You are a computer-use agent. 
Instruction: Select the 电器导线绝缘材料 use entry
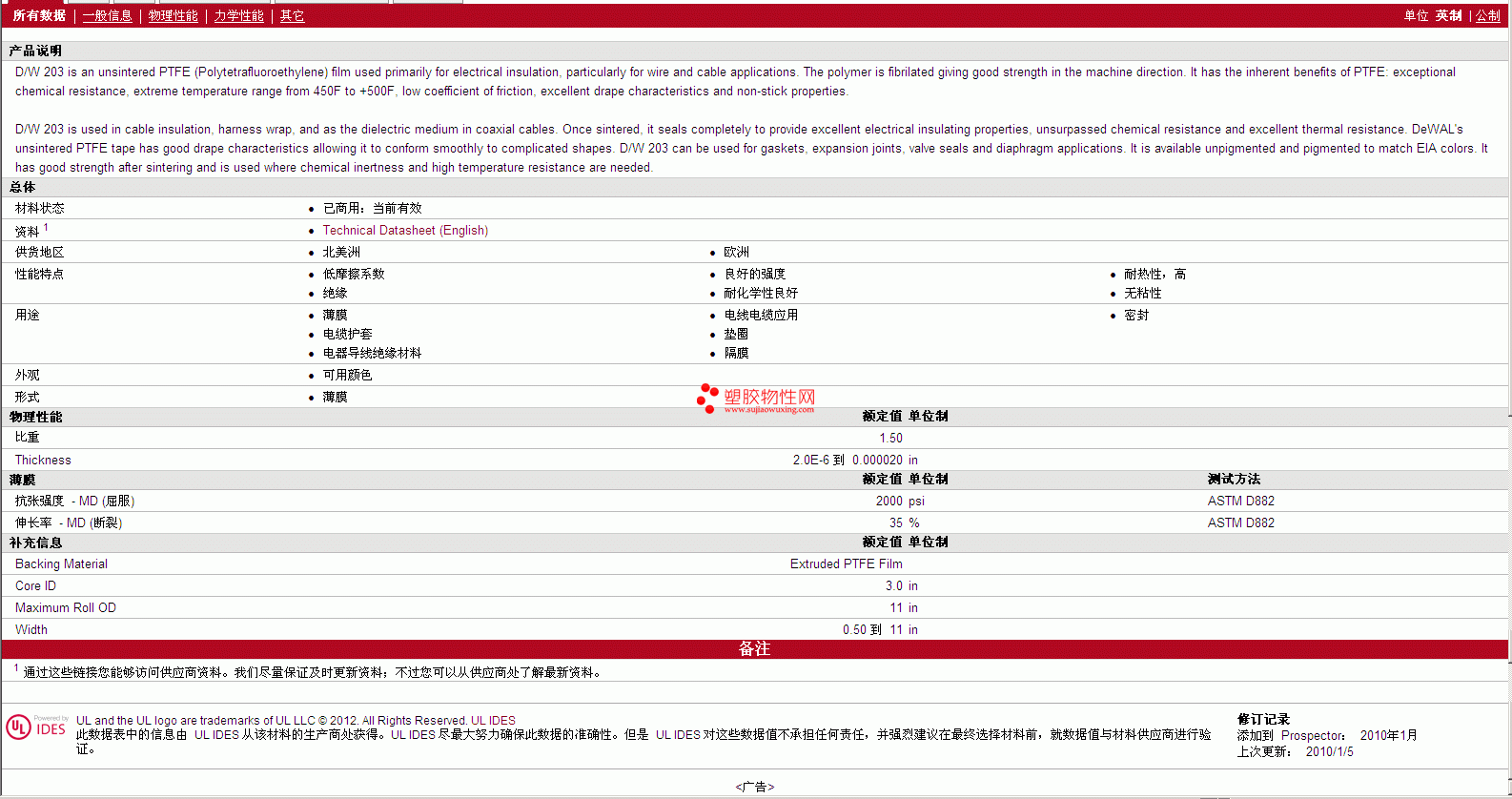coord(372,354)
